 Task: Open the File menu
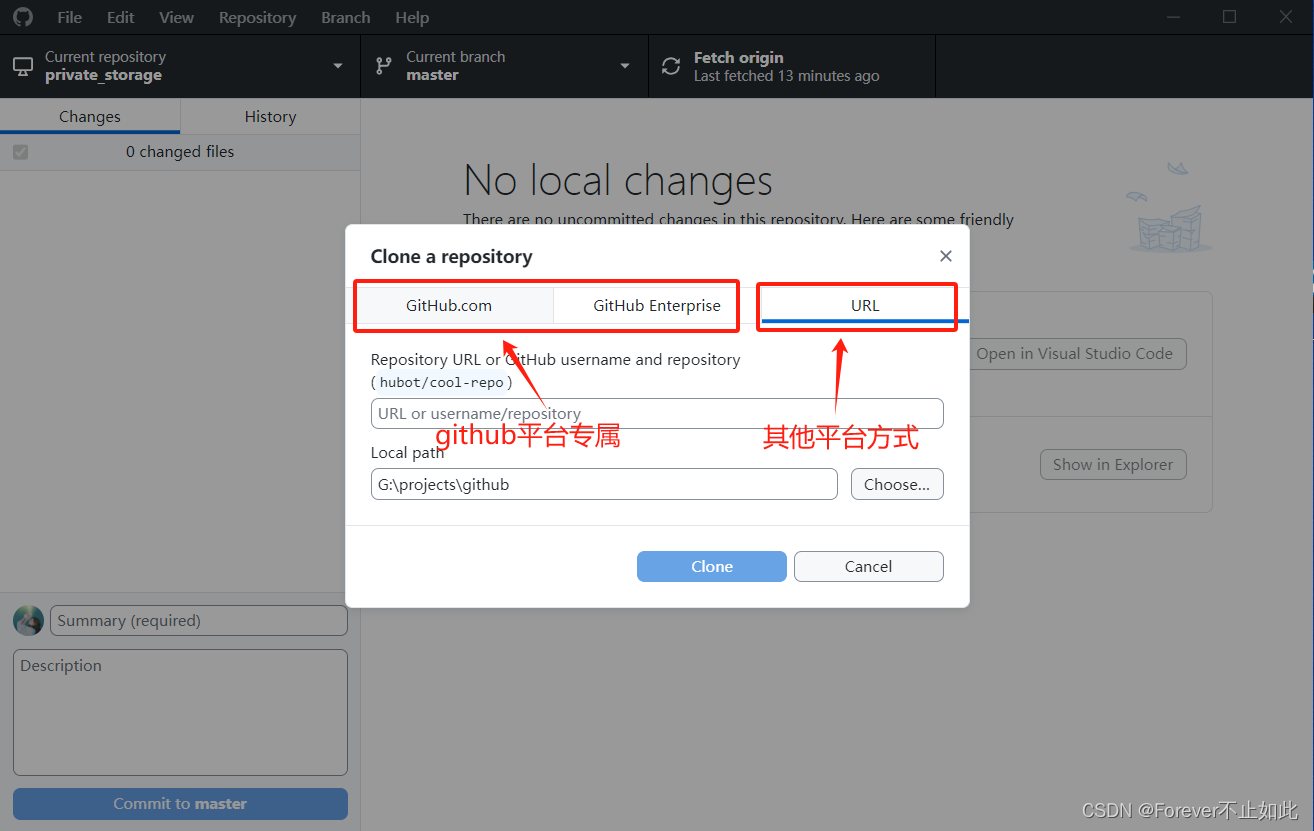point(70,17)
